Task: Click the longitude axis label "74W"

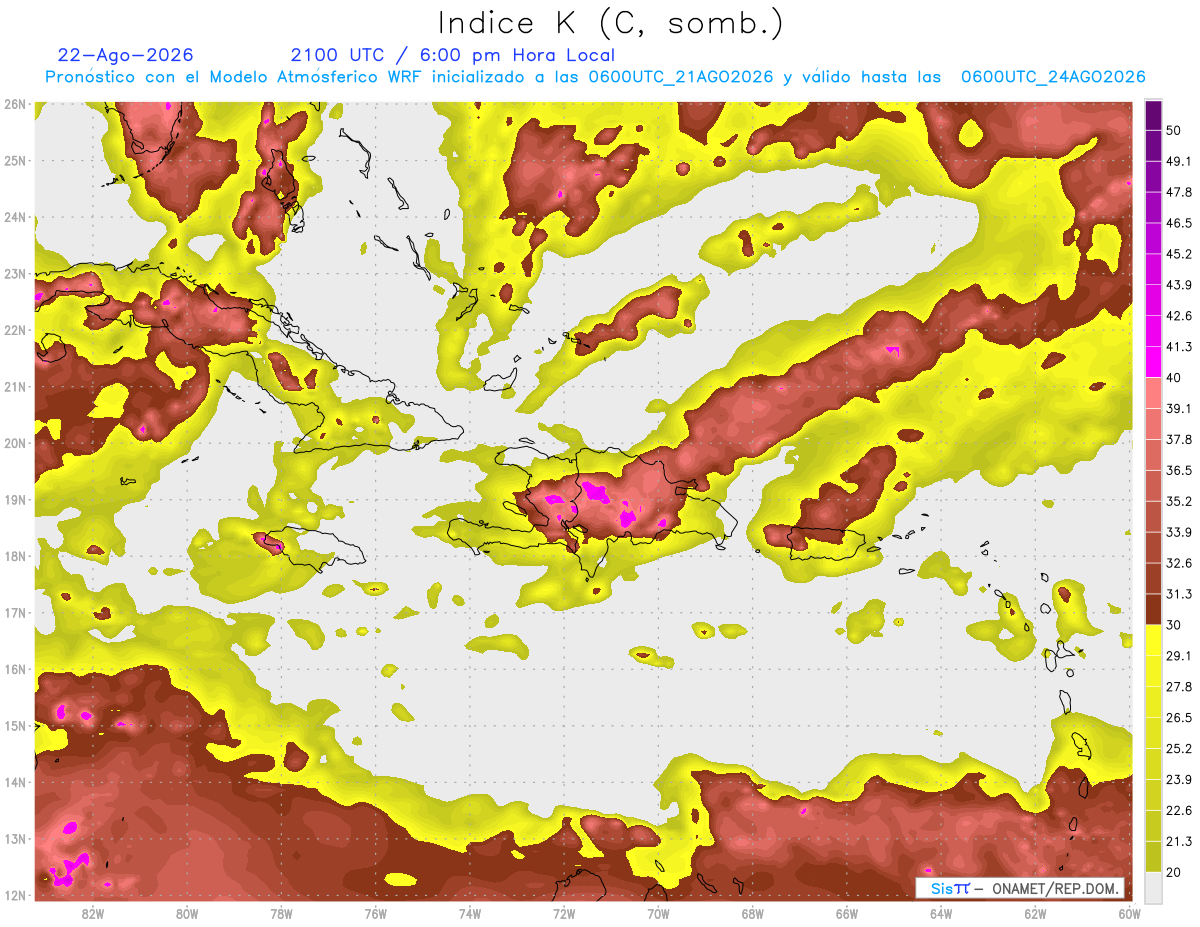Action: pyautogui.click(x=470, y=913)
